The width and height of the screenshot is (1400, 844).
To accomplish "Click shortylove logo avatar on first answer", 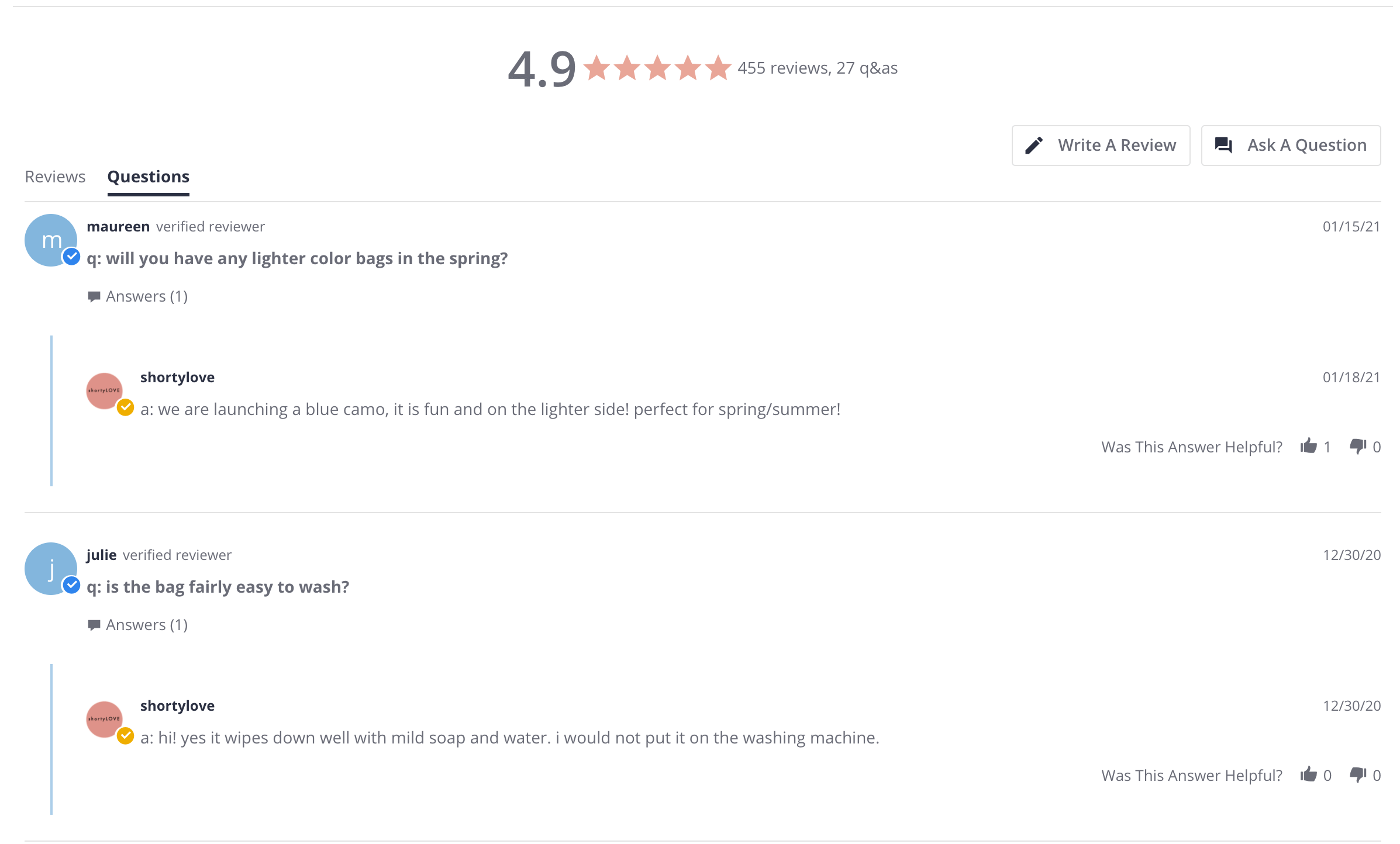I will 104,391.
